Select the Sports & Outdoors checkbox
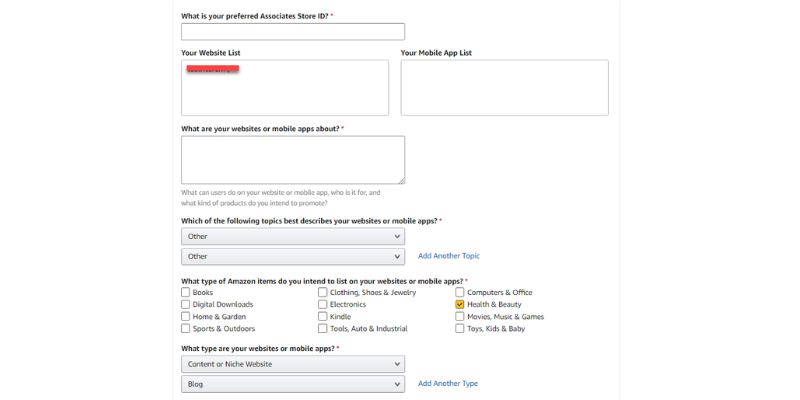800x400 pixels. tap(186, 328)
